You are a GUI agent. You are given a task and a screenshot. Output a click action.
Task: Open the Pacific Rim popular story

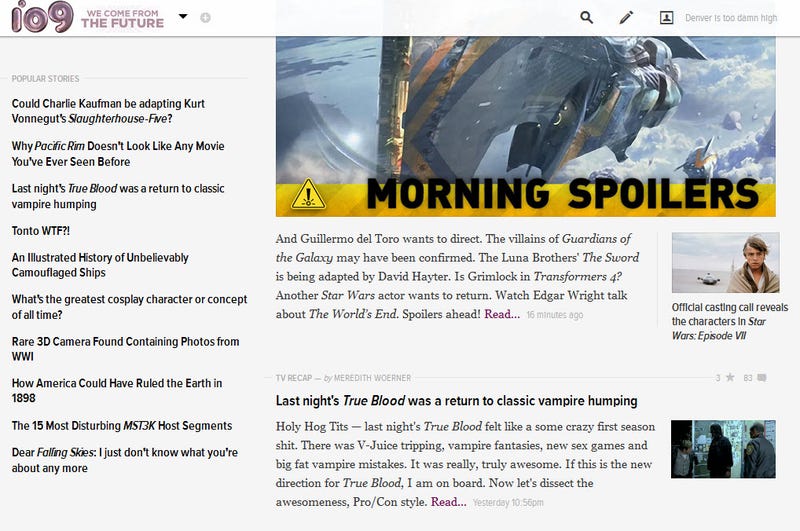coord(118,154)
